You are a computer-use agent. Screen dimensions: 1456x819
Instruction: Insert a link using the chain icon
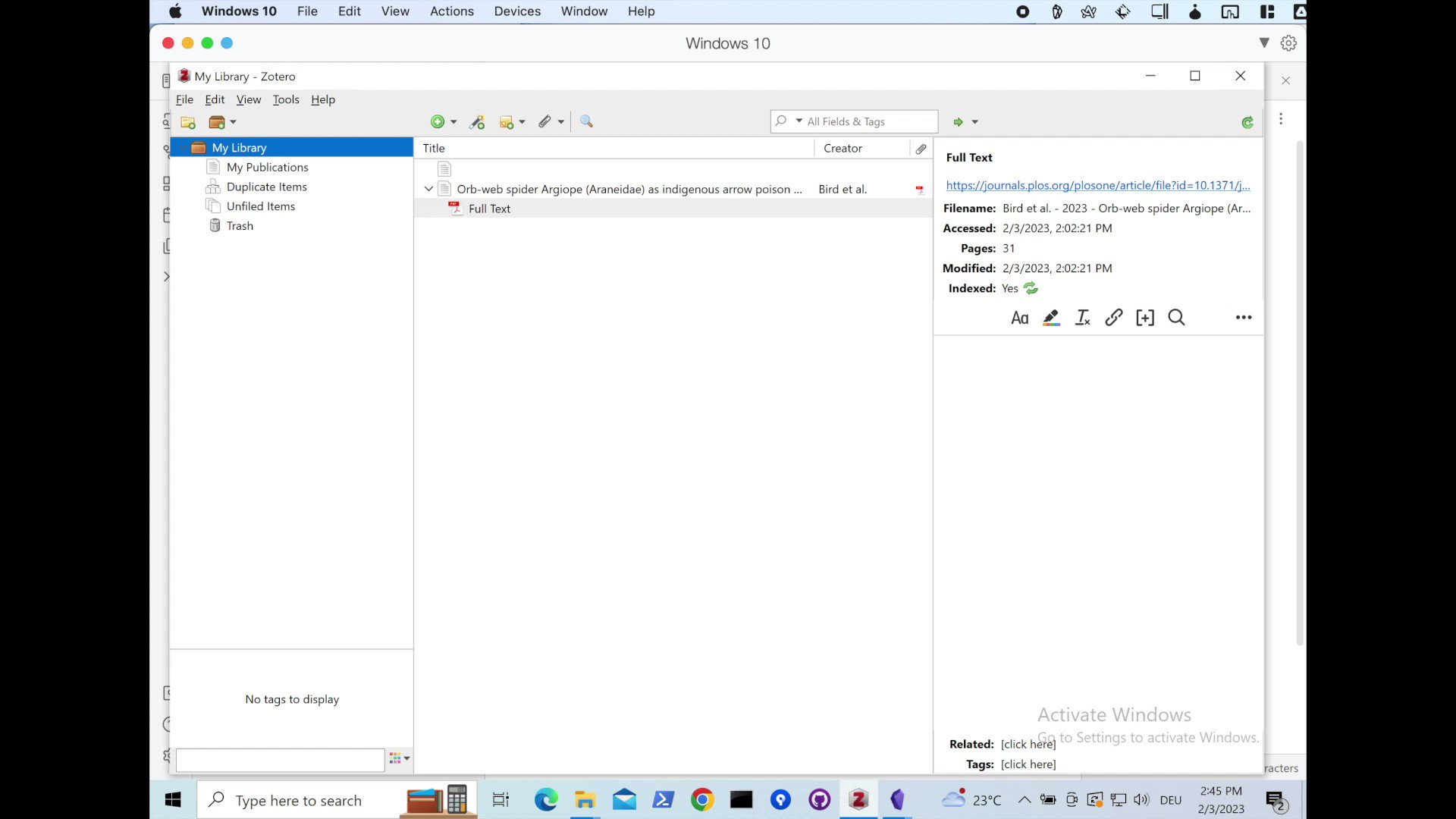[x=1113, y=318]
